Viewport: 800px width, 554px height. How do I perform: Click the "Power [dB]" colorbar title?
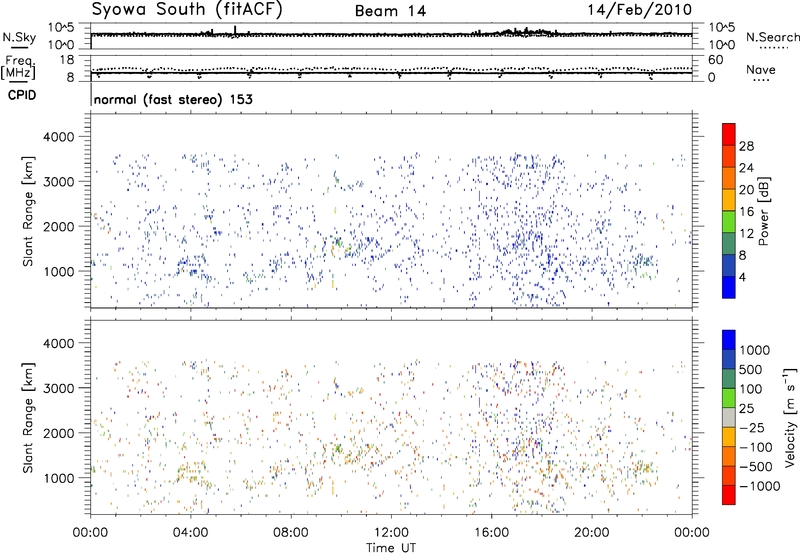pyautogui.click(x=763, y=211)
